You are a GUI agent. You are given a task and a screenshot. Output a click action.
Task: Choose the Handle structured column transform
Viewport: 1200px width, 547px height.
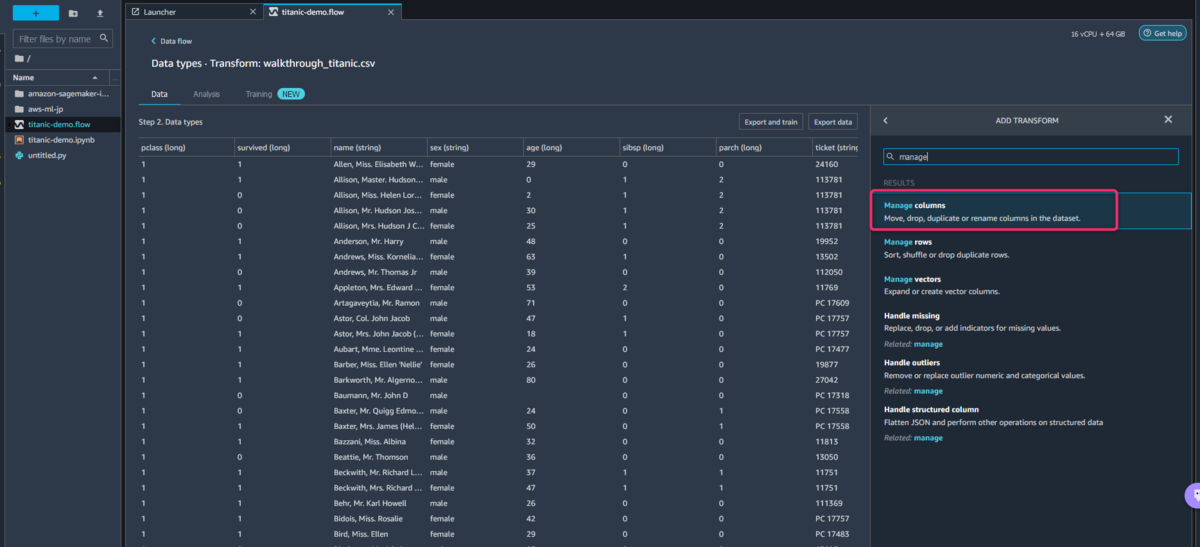[x=1030, y=423]
